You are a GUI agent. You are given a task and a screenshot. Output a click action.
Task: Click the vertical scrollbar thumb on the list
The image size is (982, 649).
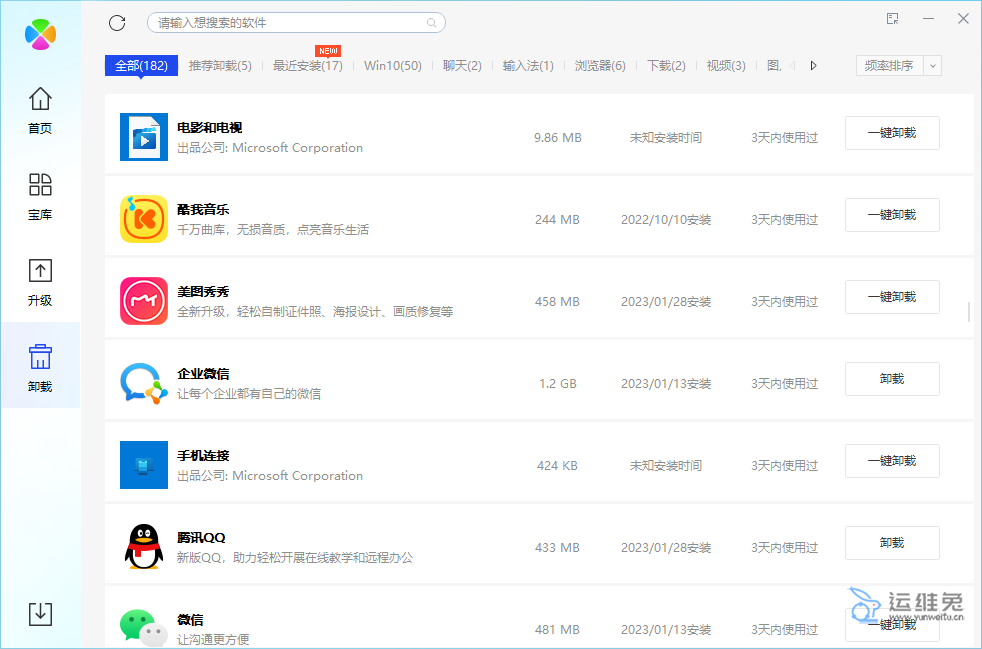coord(969,312)
